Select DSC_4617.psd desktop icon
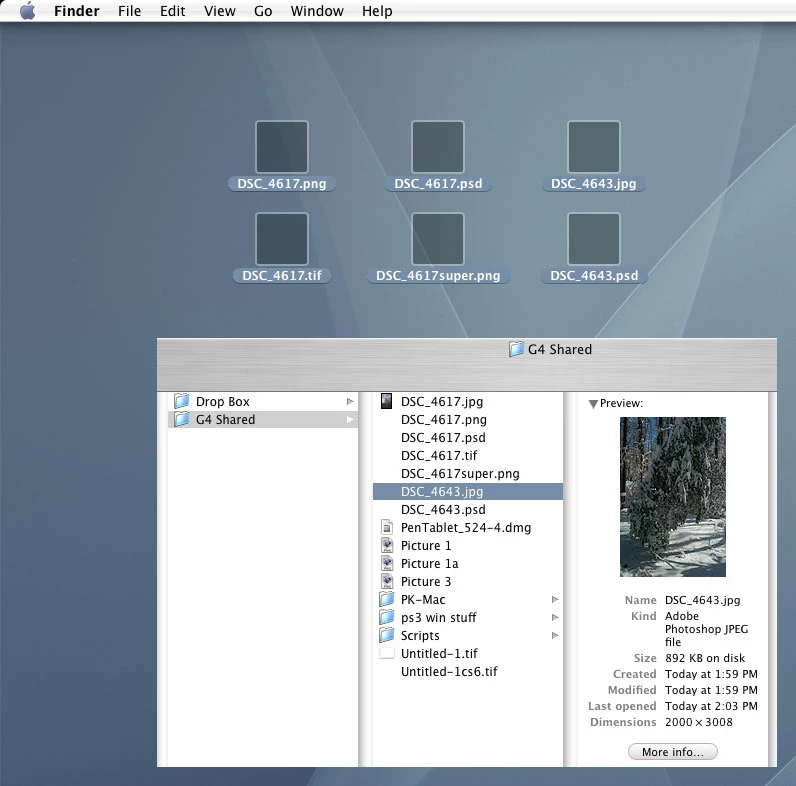 438,147
